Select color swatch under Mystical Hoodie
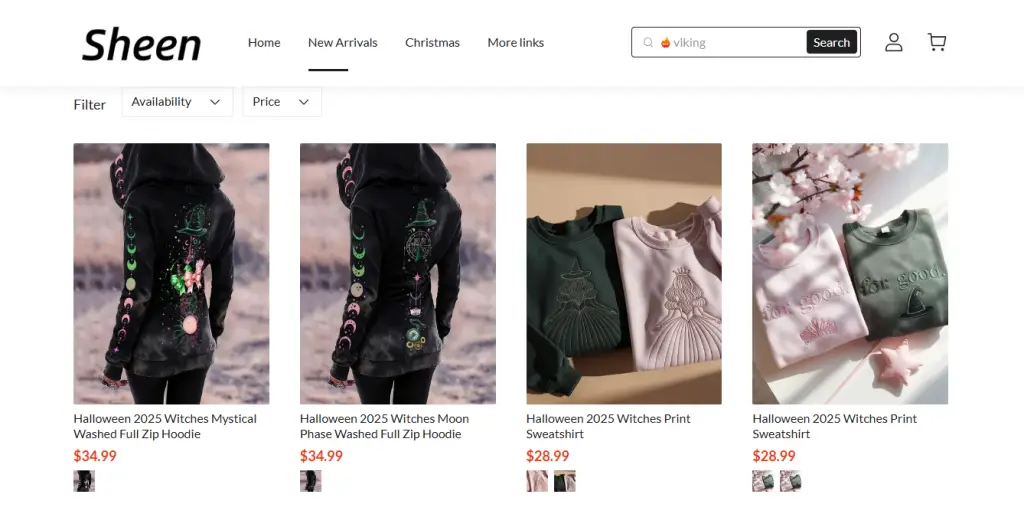1024x514 pixels. pyautogui.click(x=84, y=481)
